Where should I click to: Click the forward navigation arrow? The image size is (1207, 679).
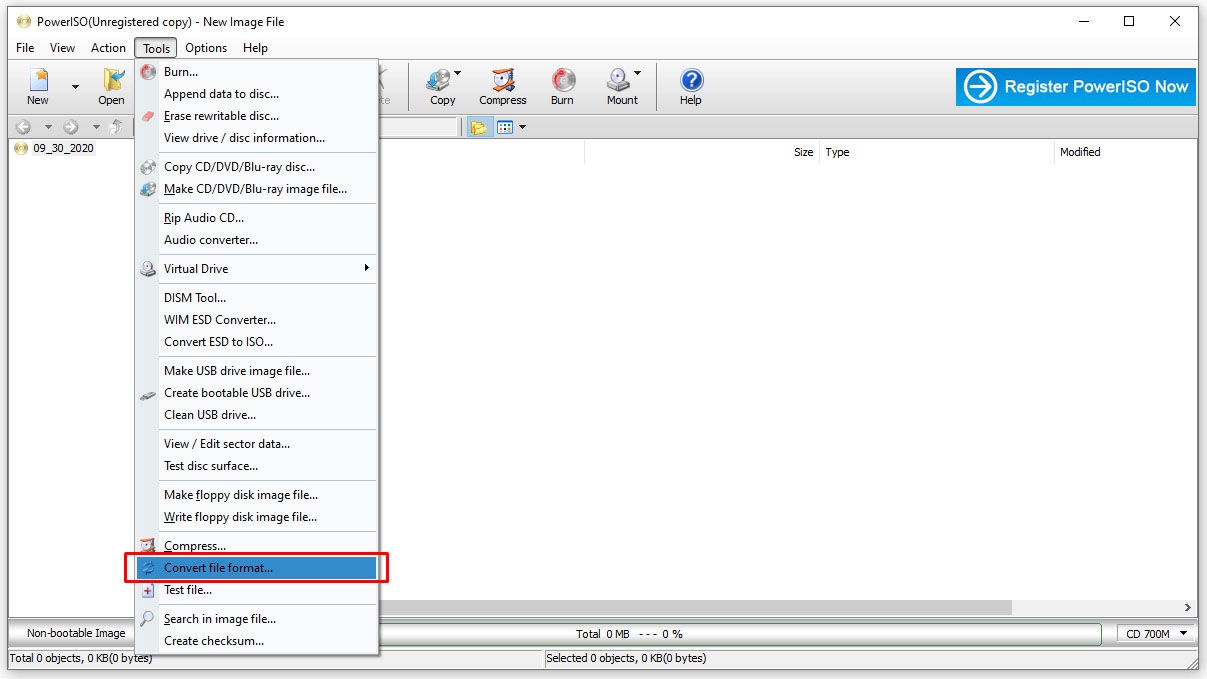click(x=69, y=126)
